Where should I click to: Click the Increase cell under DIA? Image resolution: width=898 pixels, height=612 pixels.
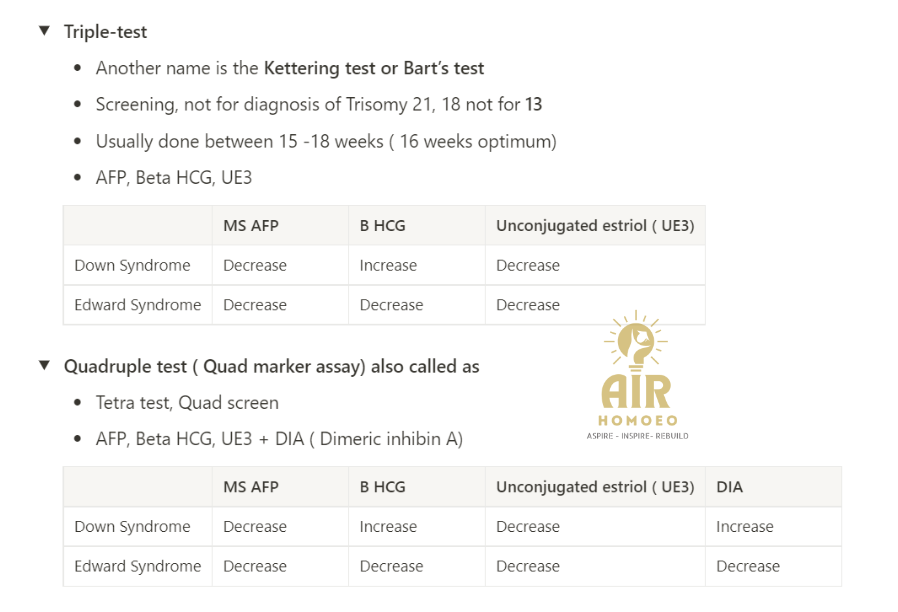click(x=745, y=527)
